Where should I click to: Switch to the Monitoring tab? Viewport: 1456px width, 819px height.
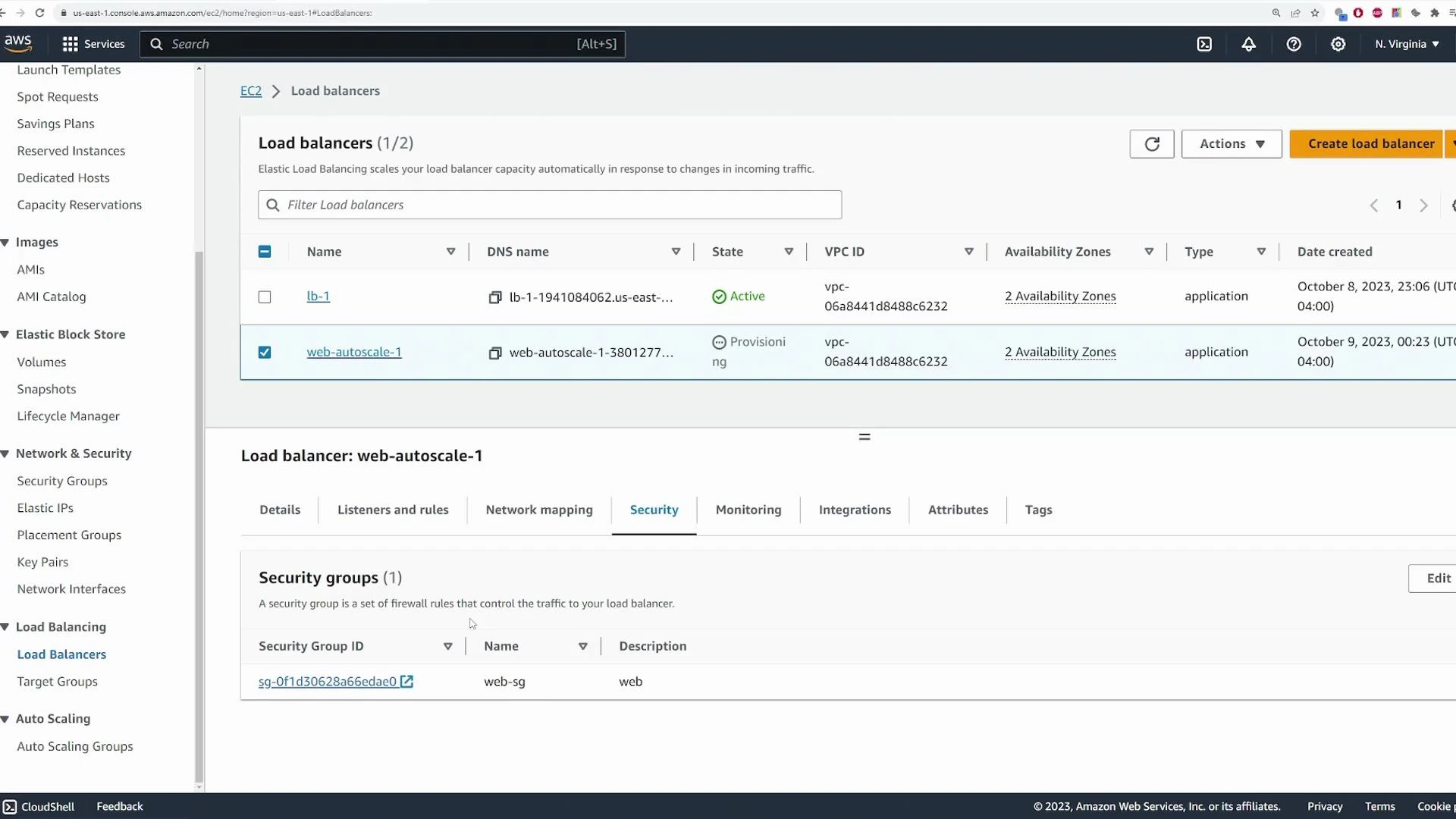tap(748, 510)
